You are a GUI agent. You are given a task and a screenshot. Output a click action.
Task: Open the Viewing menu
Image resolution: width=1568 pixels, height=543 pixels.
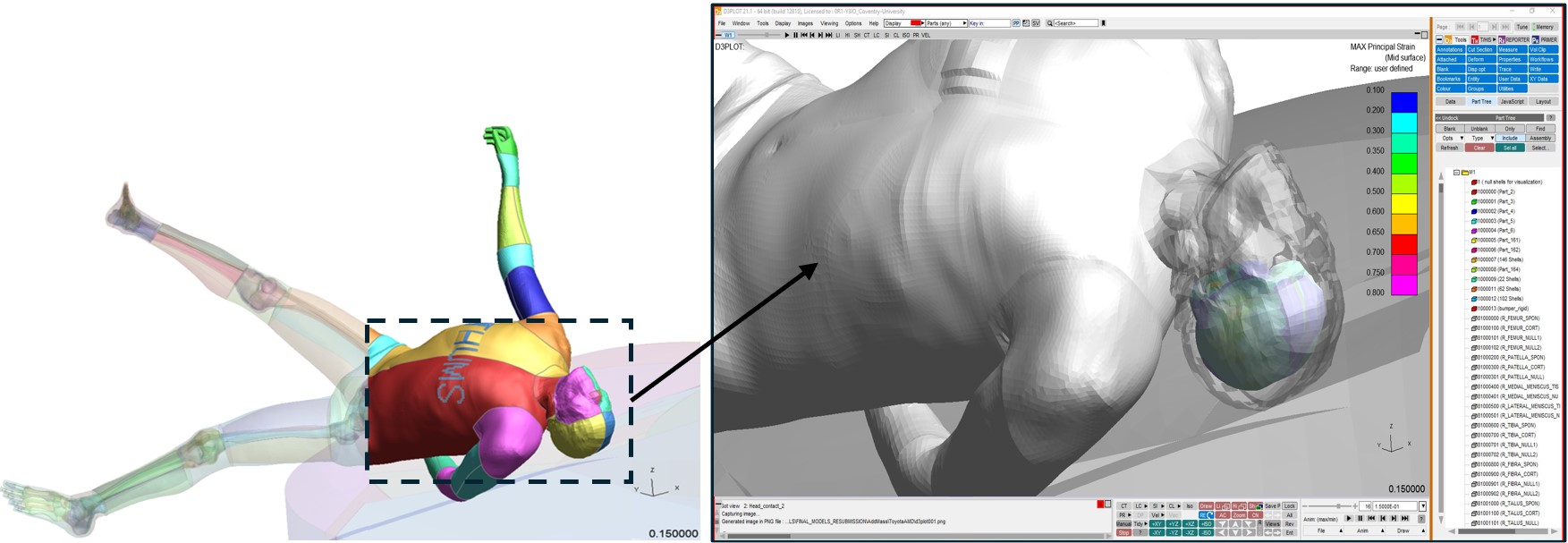(829, 23)
